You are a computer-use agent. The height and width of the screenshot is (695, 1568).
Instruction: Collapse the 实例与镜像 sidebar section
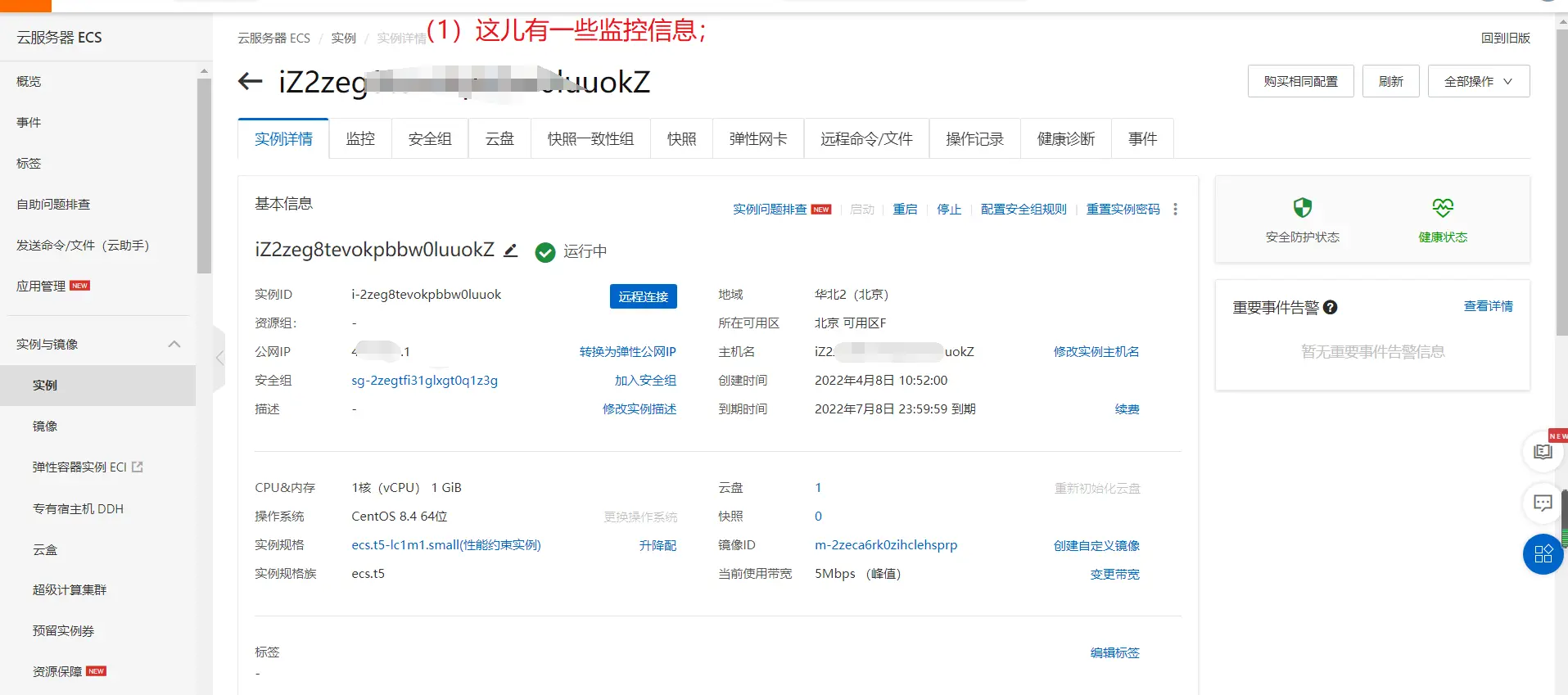(174, 345)
